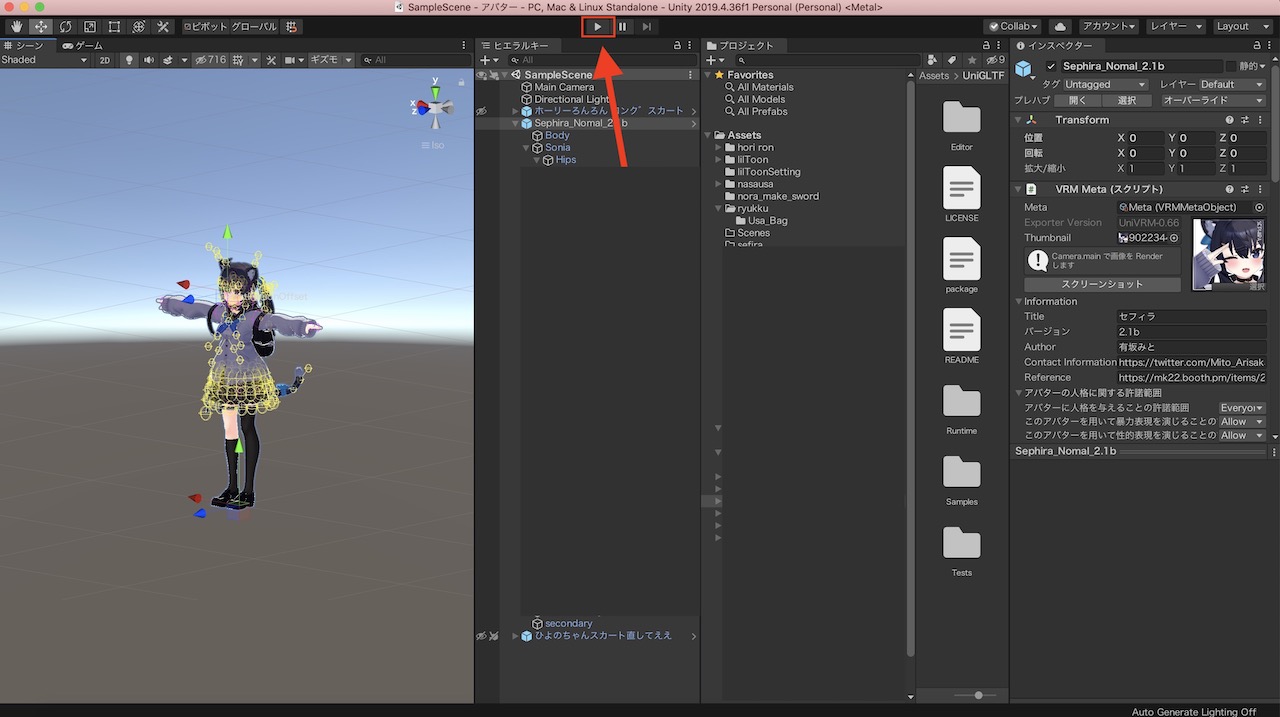Select the Rect Transform tool
This screenshot has width=1280, height=717.
113,26
